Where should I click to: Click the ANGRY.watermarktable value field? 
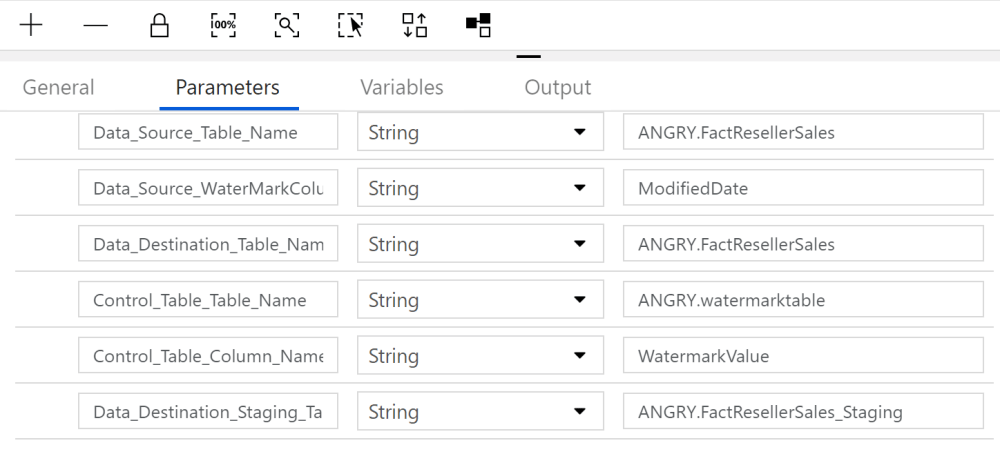pyautogui.click(x=802, y=300)
